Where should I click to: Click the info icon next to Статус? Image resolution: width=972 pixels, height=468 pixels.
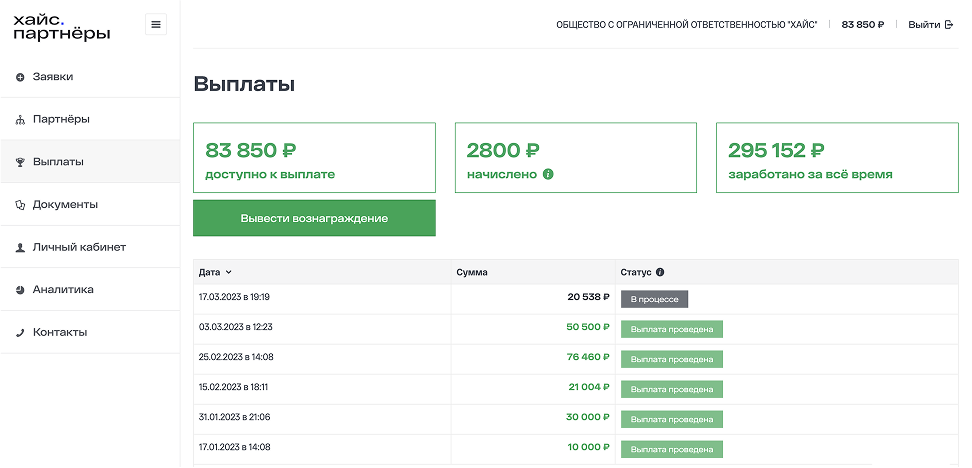(660, 272)
